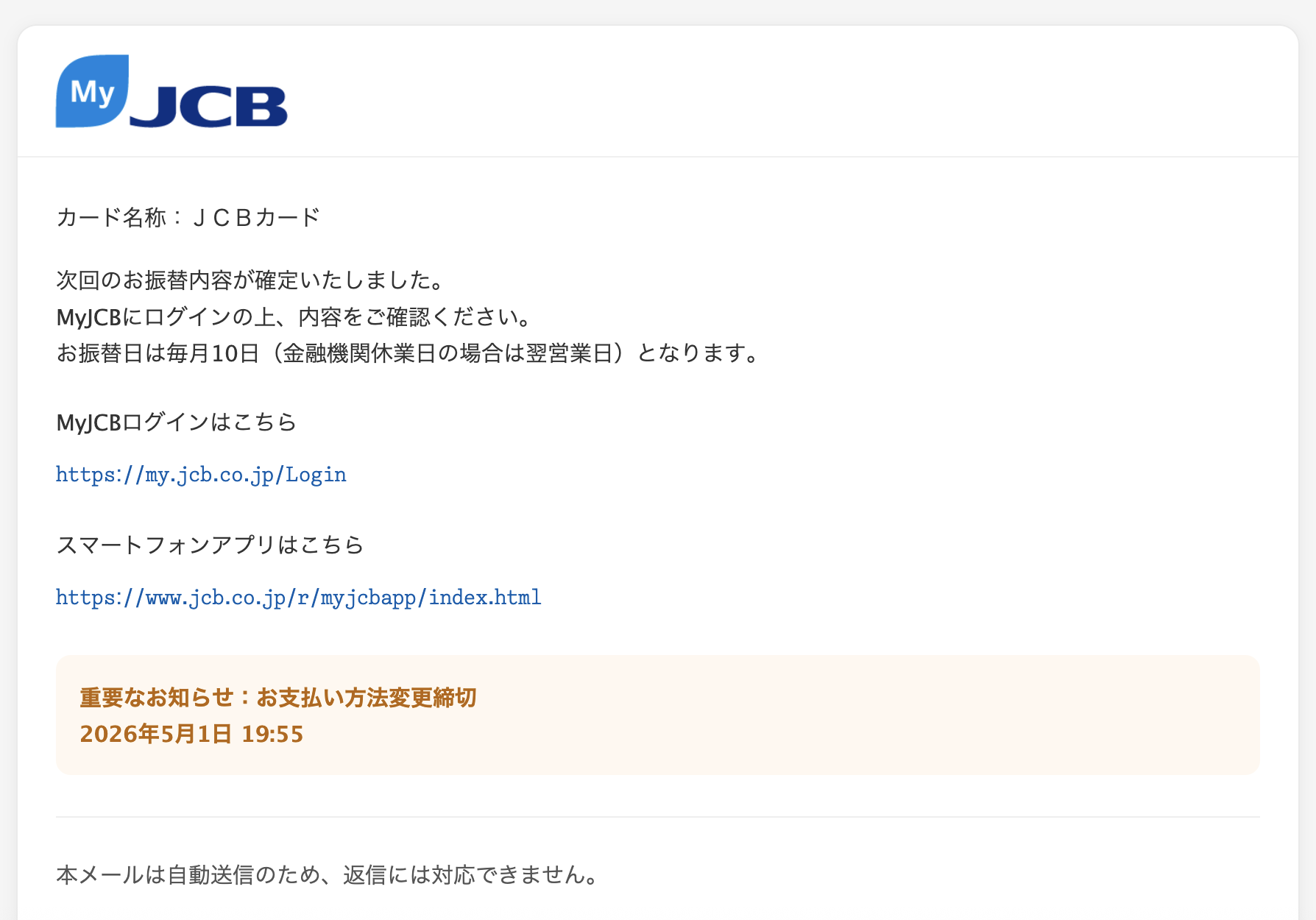Click the 19:55 time in the notice
The image size is (1316, 920).
[x=272, y=734]
